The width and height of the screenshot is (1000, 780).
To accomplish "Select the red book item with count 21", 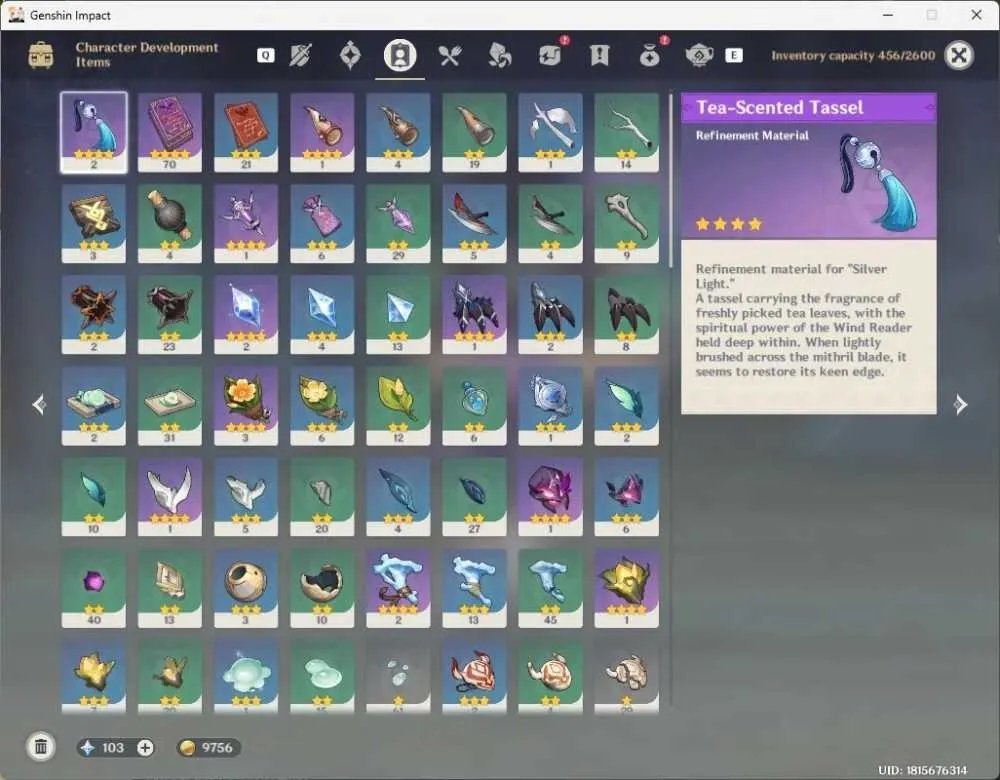I will click(x=246, y=133).
